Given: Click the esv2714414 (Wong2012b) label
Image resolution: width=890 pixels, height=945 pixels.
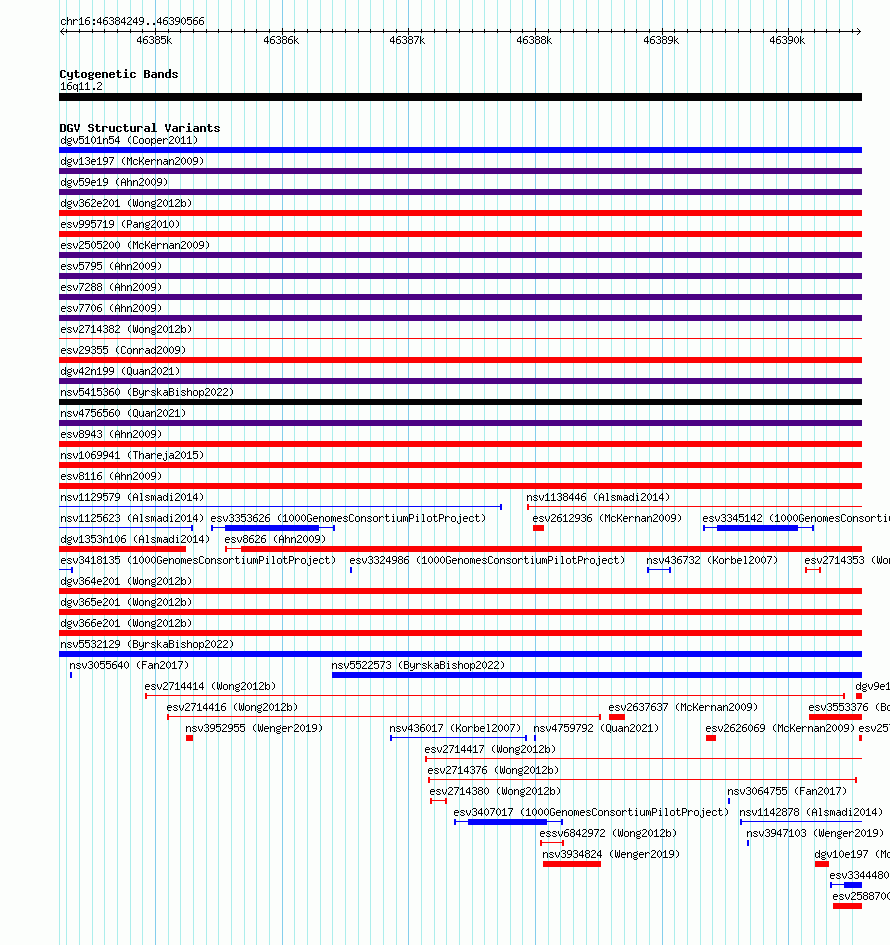Looking at the screenshot, I should tap(210, 686).
